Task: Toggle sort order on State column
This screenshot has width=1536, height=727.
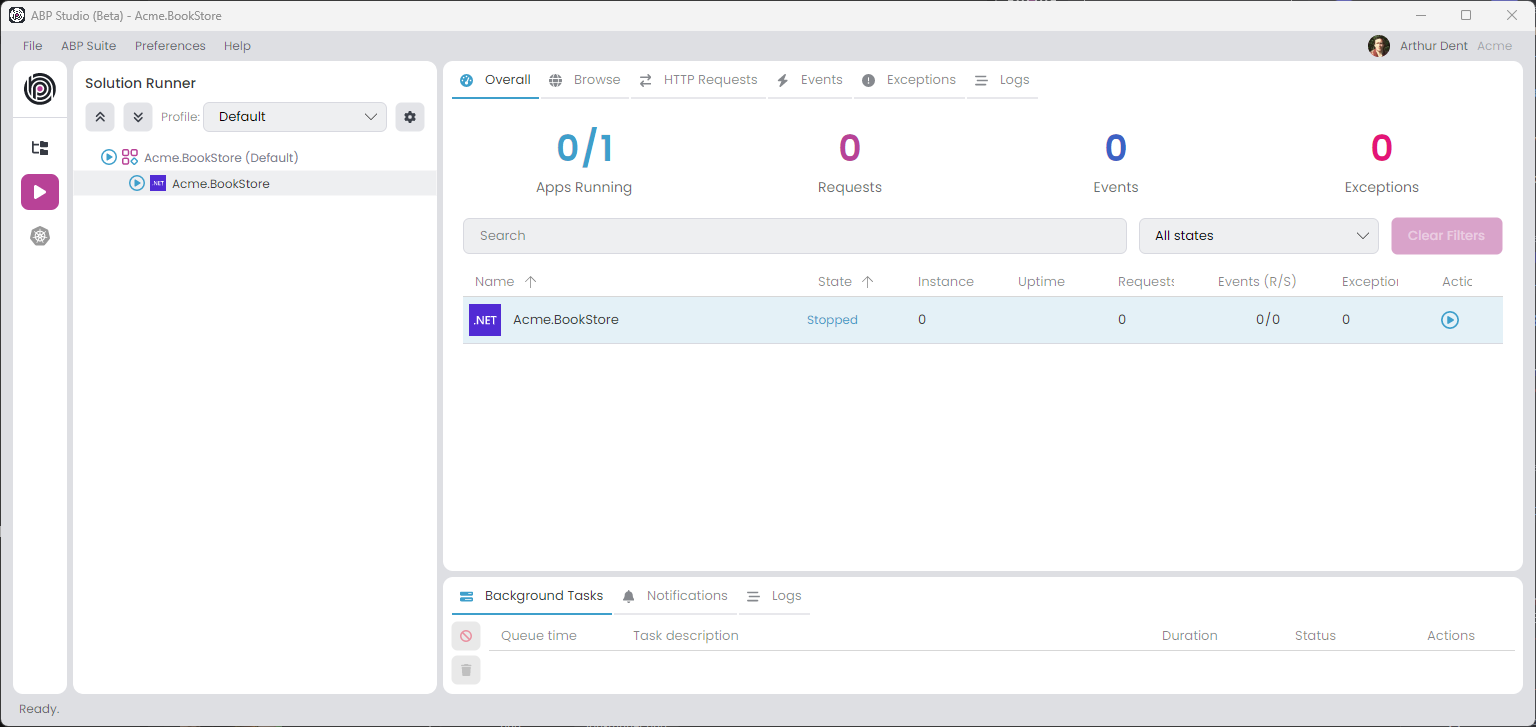Action: tap(869, 281)
